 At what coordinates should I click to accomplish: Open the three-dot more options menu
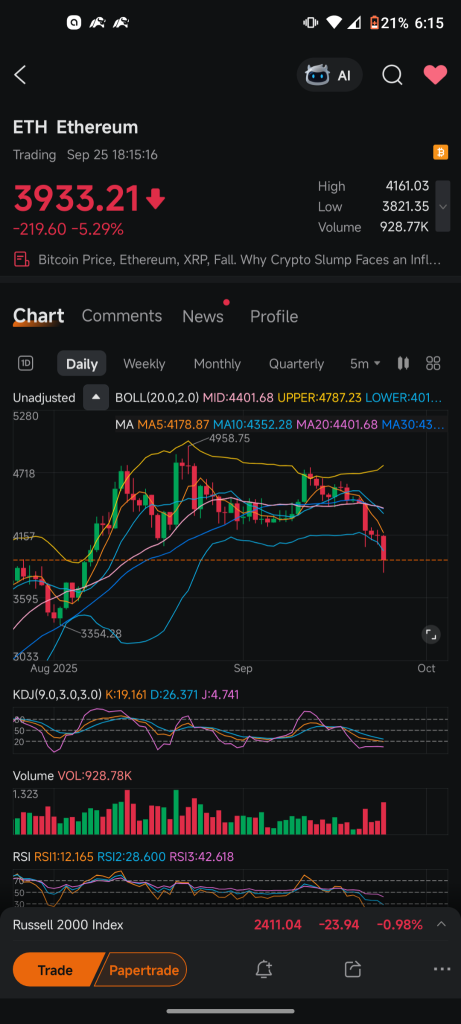tap(441, 969)
